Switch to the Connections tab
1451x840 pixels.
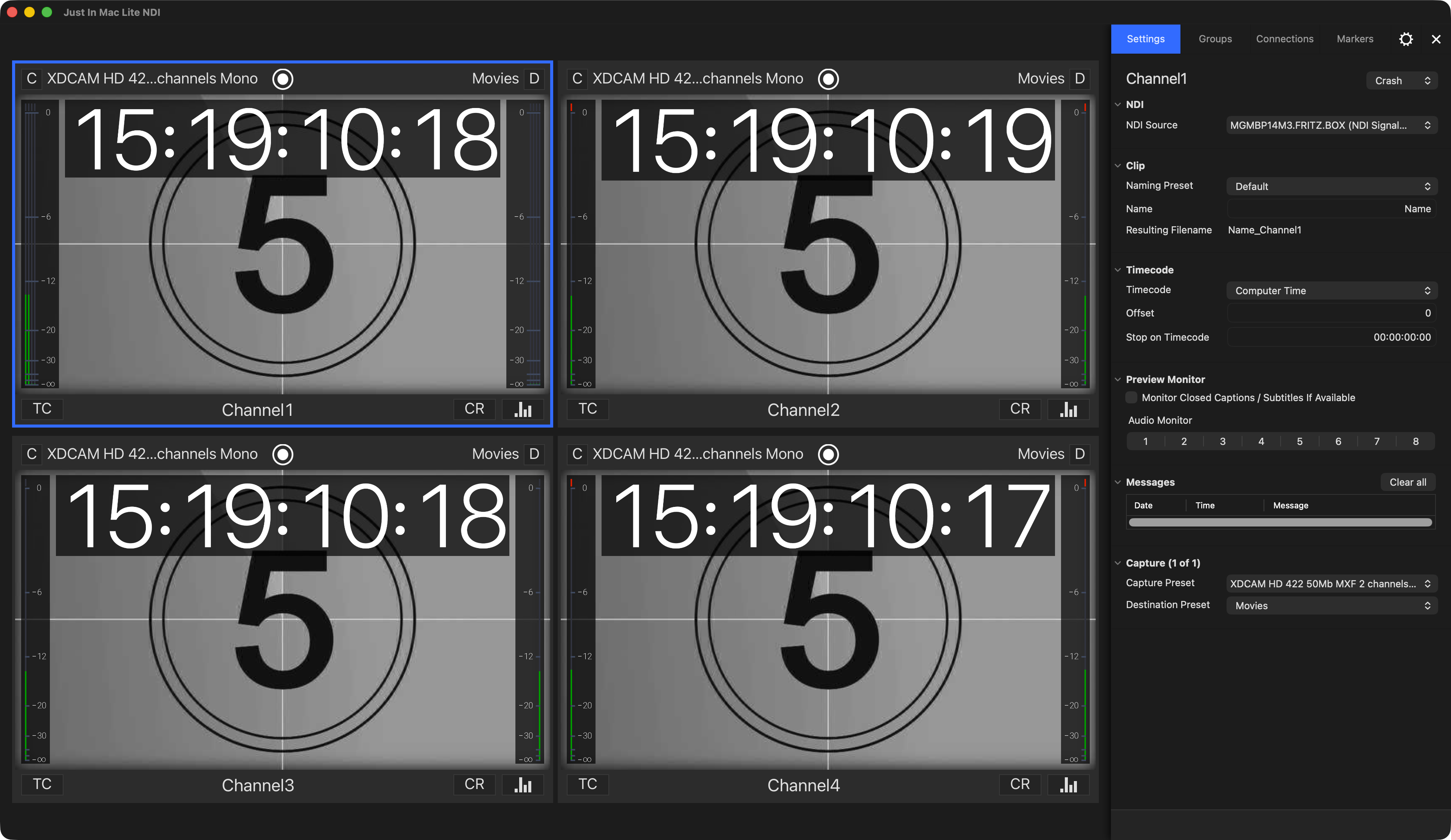pos(1285,39)
